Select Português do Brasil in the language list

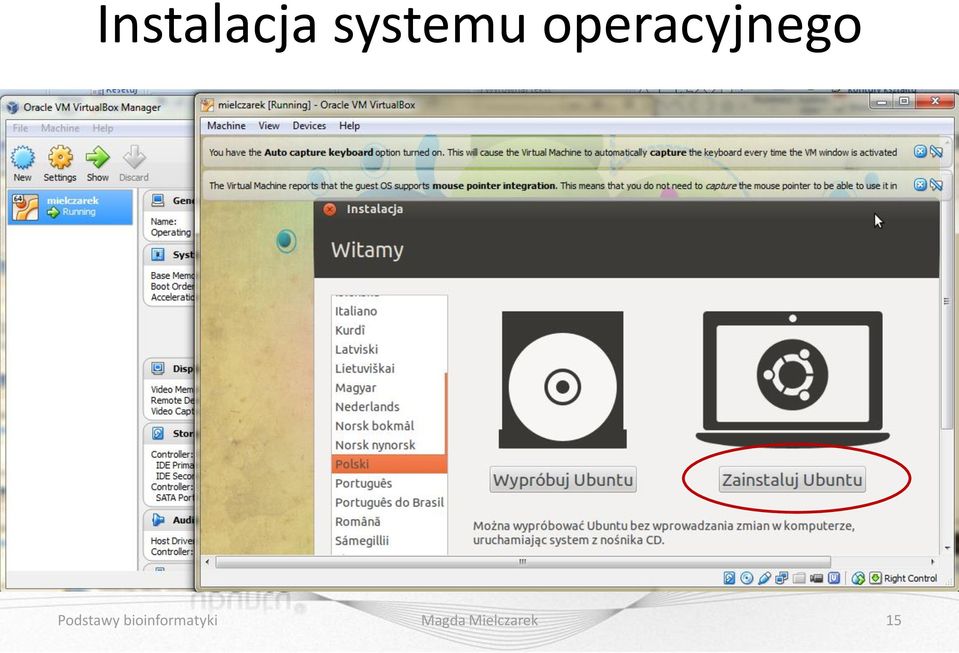click(x=389, y=502)
